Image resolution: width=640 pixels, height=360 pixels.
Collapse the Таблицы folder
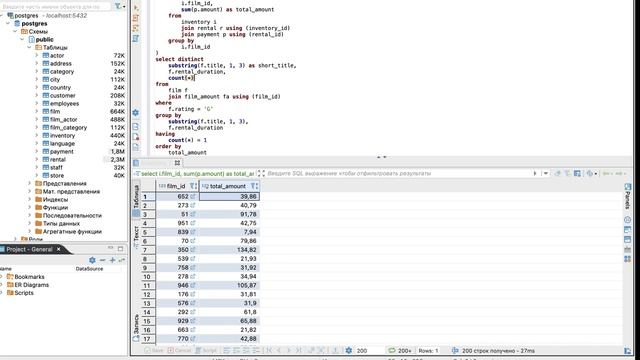coord(29,47)
